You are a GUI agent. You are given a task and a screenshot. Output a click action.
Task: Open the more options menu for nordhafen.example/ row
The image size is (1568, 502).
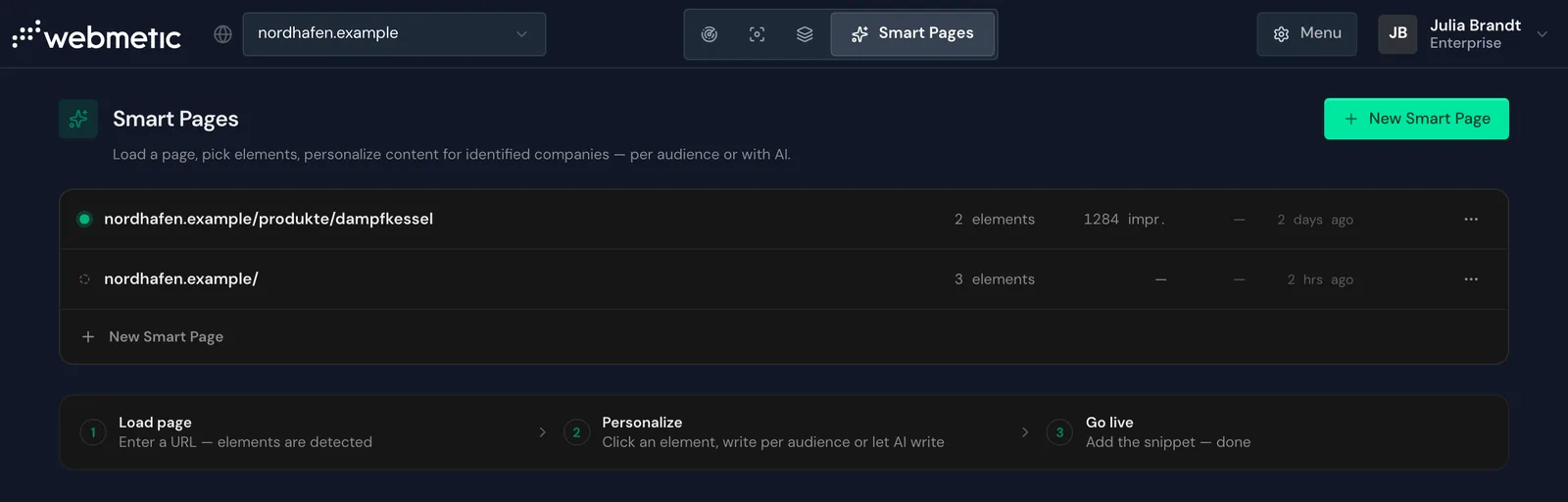point(1471,279)
